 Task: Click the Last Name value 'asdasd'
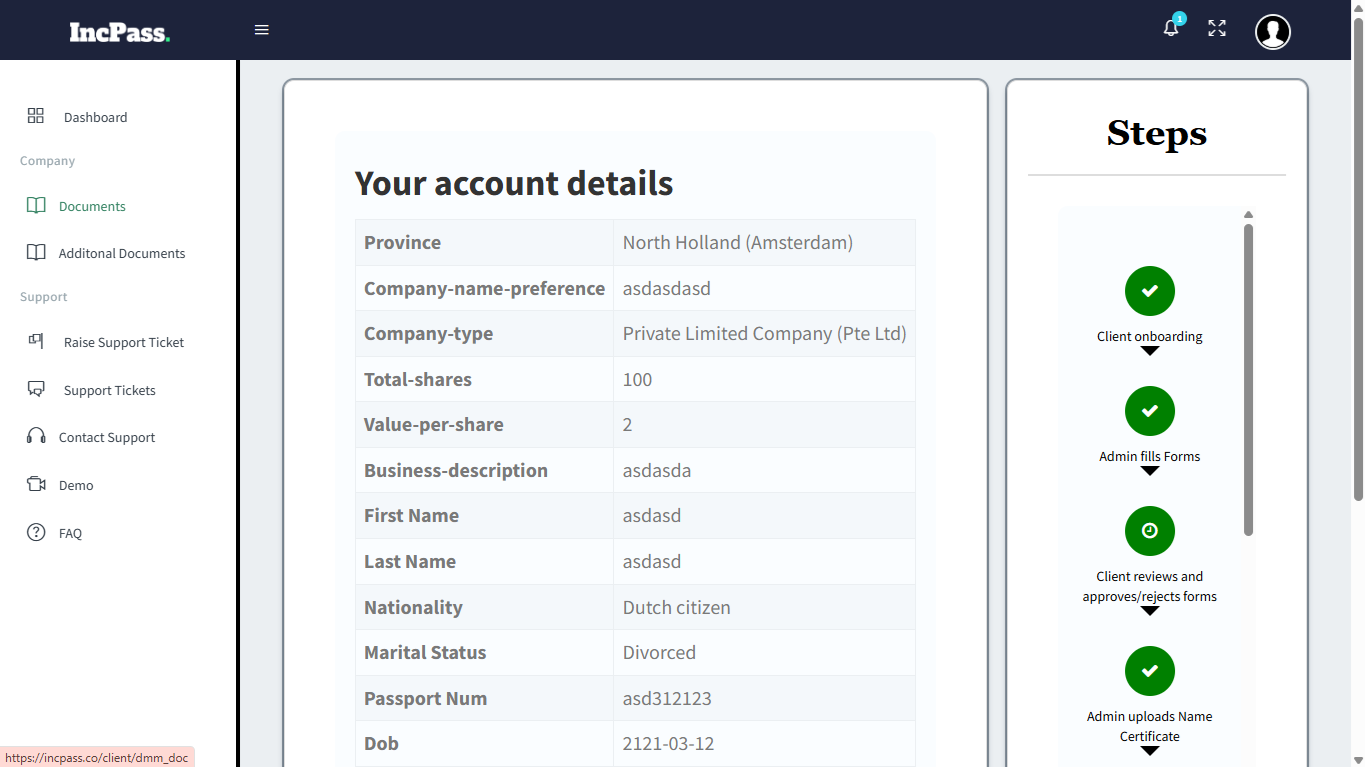652,561
